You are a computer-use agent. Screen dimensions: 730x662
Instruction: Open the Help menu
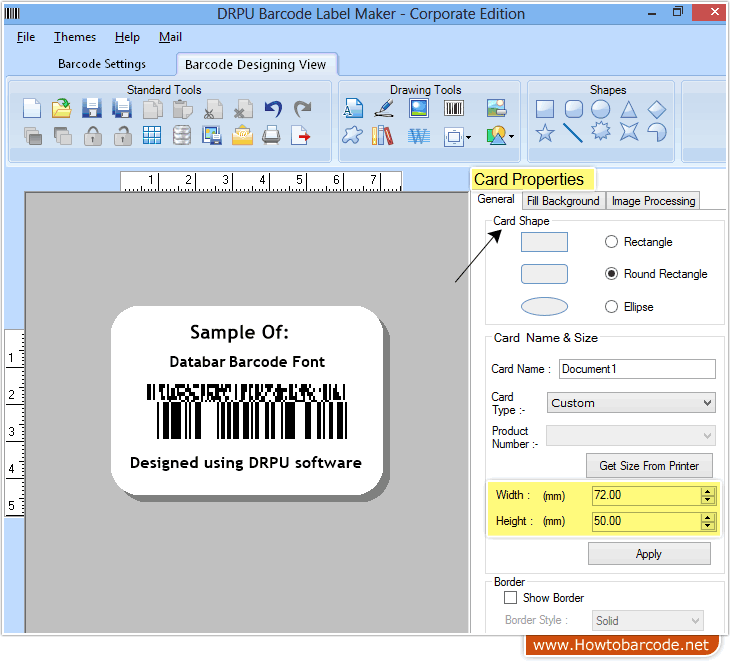pos(127,37)
